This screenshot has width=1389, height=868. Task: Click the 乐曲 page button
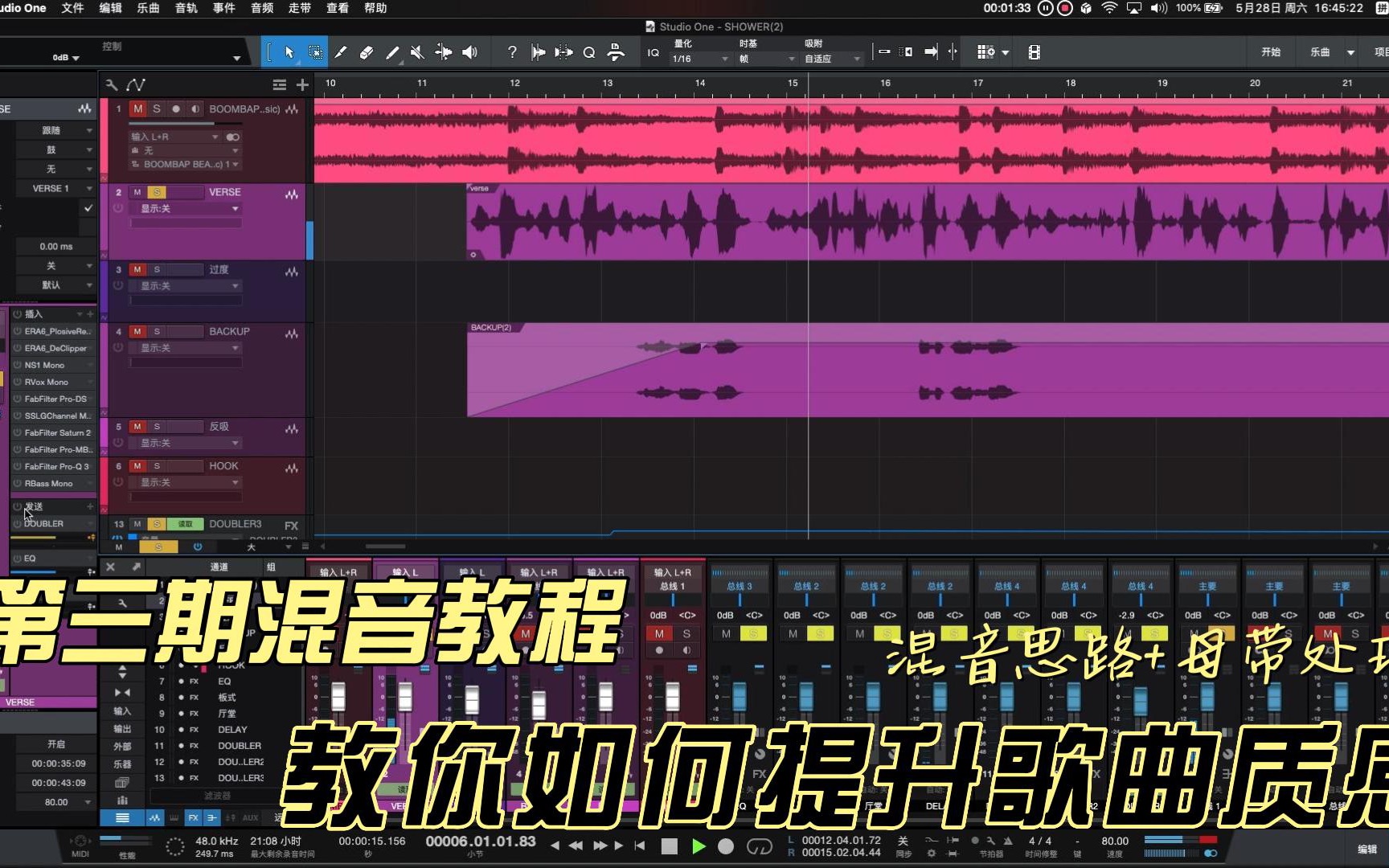[1320, 52]
